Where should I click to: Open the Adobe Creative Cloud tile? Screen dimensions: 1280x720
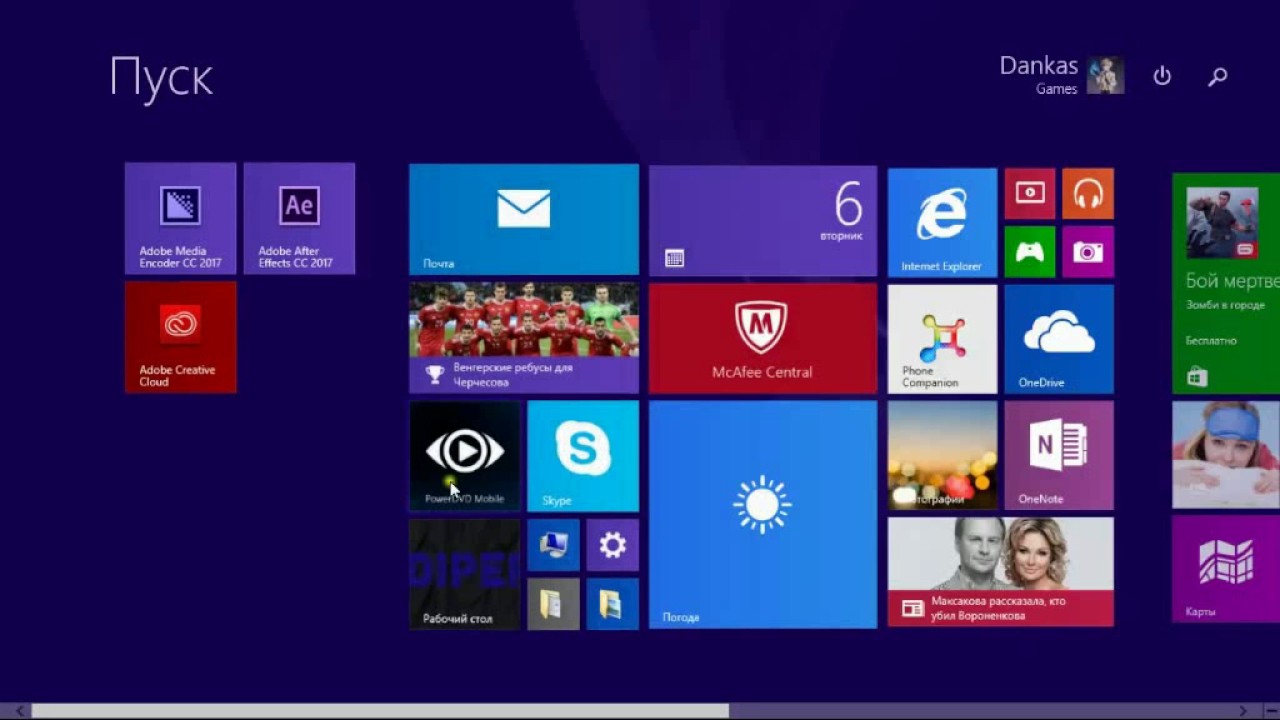coord(180,337)
